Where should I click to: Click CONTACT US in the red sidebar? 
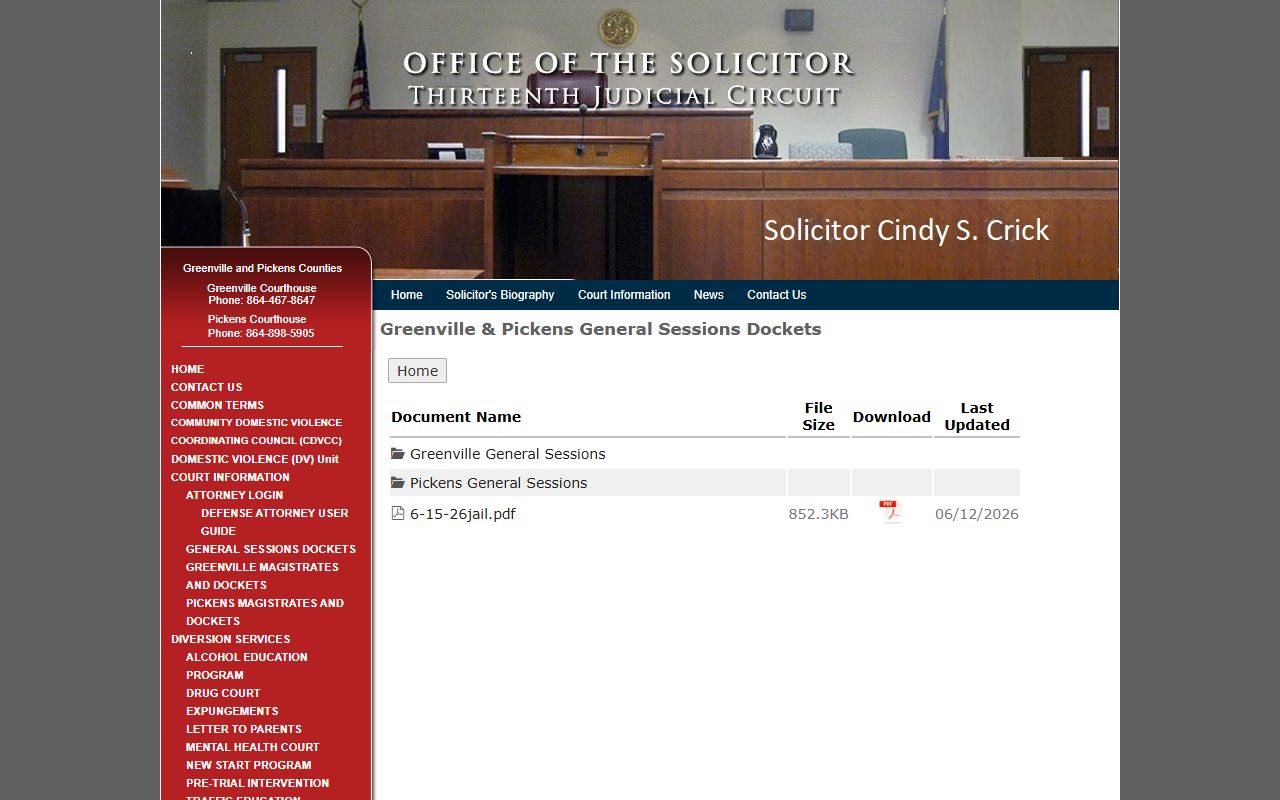pos(206,387)
